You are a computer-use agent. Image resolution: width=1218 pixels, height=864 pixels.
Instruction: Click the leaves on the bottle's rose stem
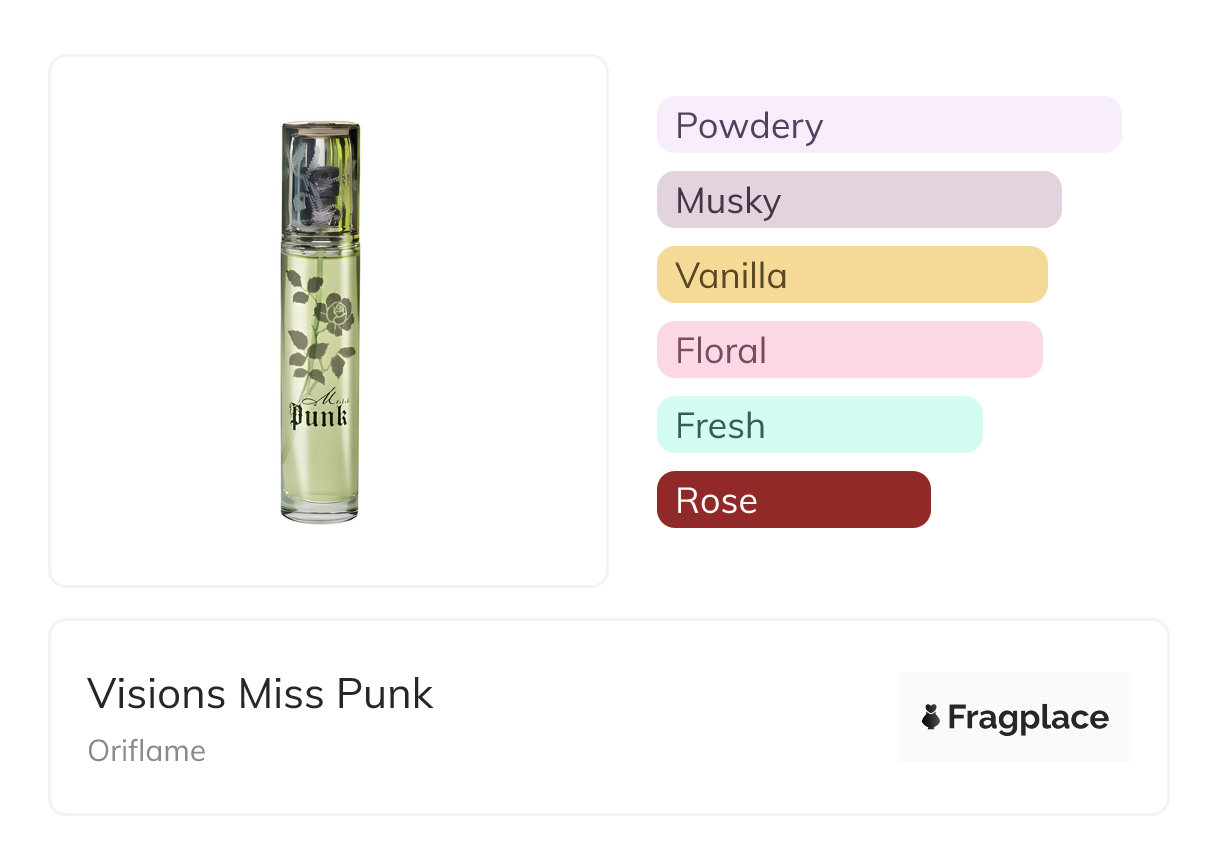point(305,350)
